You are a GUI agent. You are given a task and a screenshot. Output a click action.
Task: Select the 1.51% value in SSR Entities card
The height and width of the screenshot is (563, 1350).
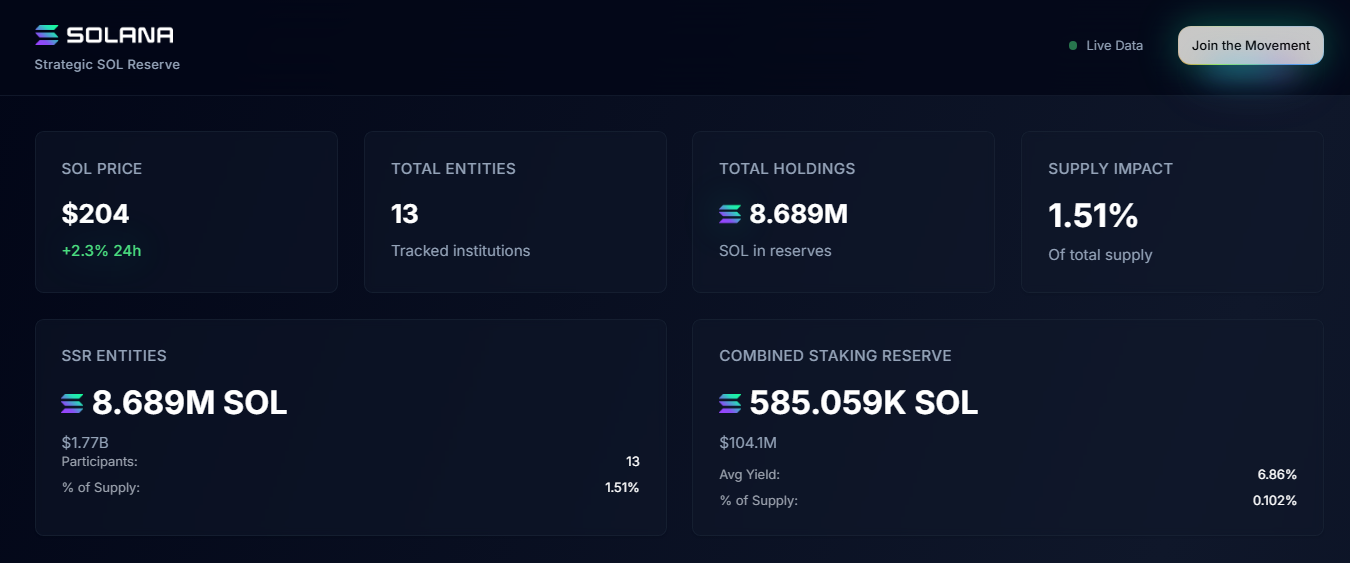click(x=622, y=487)
